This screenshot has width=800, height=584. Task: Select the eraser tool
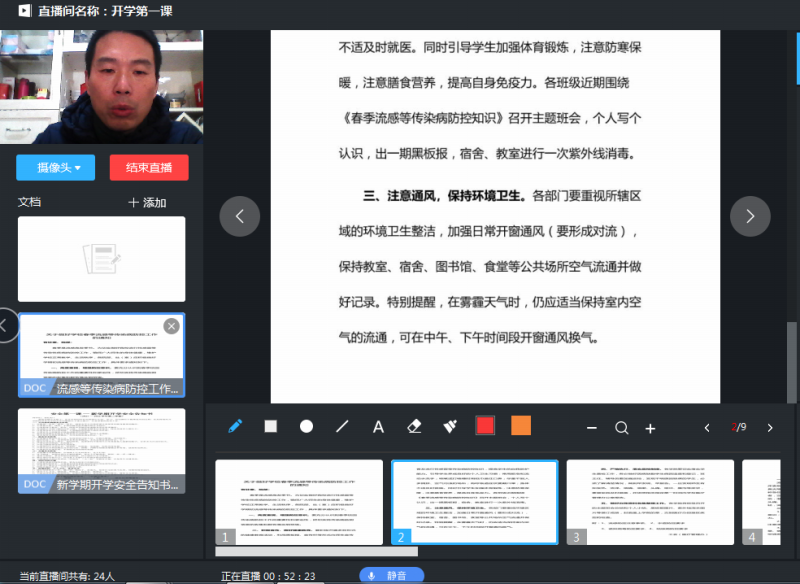pyautogui.click(x=414, y=426)
